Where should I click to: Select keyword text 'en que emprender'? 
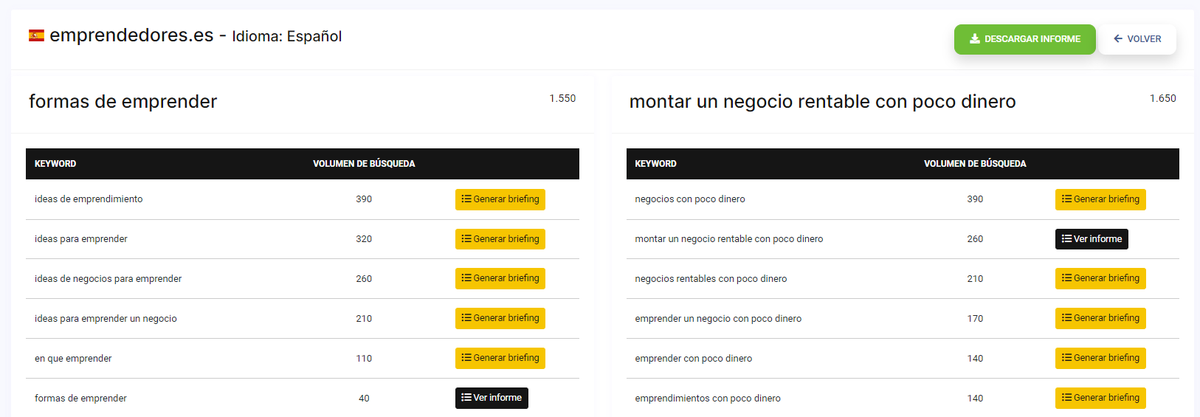pos(73,358)
